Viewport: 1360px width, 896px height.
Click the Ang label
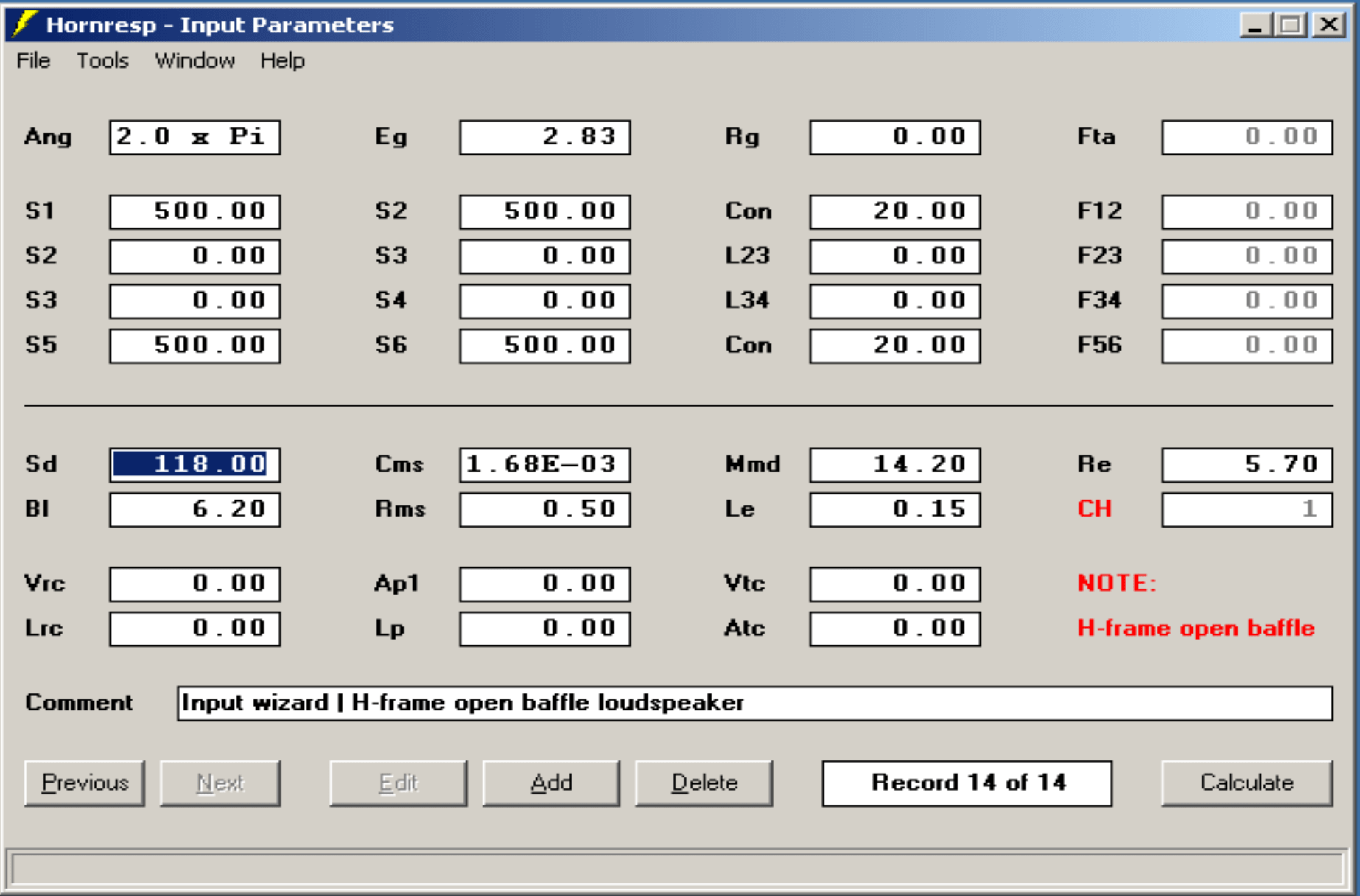point(48,137)
